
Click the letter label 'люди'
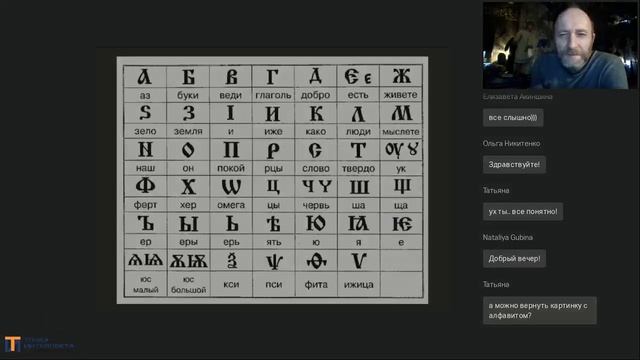(x=358, y=132)
